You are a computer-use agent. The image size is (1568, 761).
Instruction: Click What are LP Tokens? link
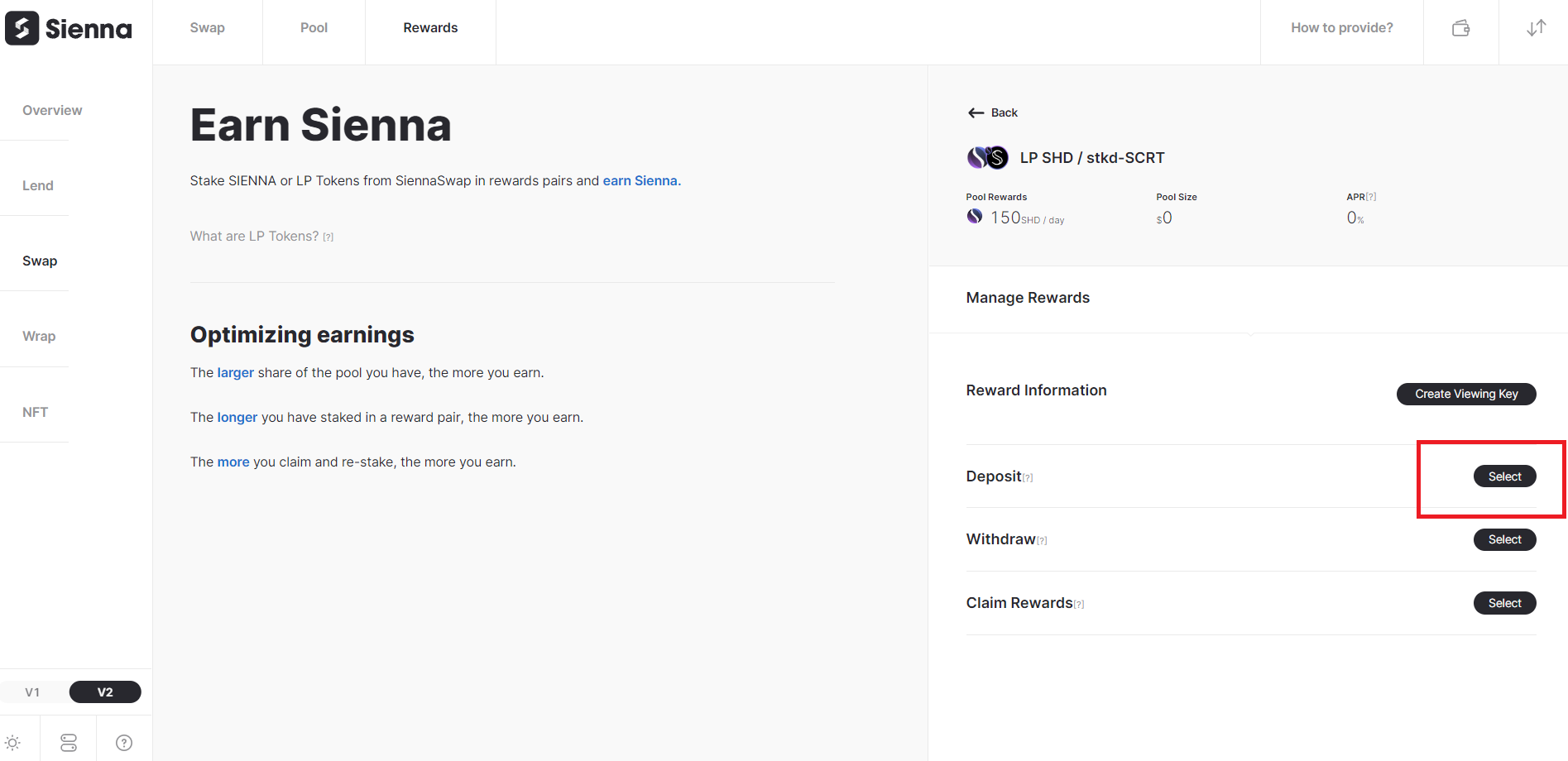click(x=254, y=237)
